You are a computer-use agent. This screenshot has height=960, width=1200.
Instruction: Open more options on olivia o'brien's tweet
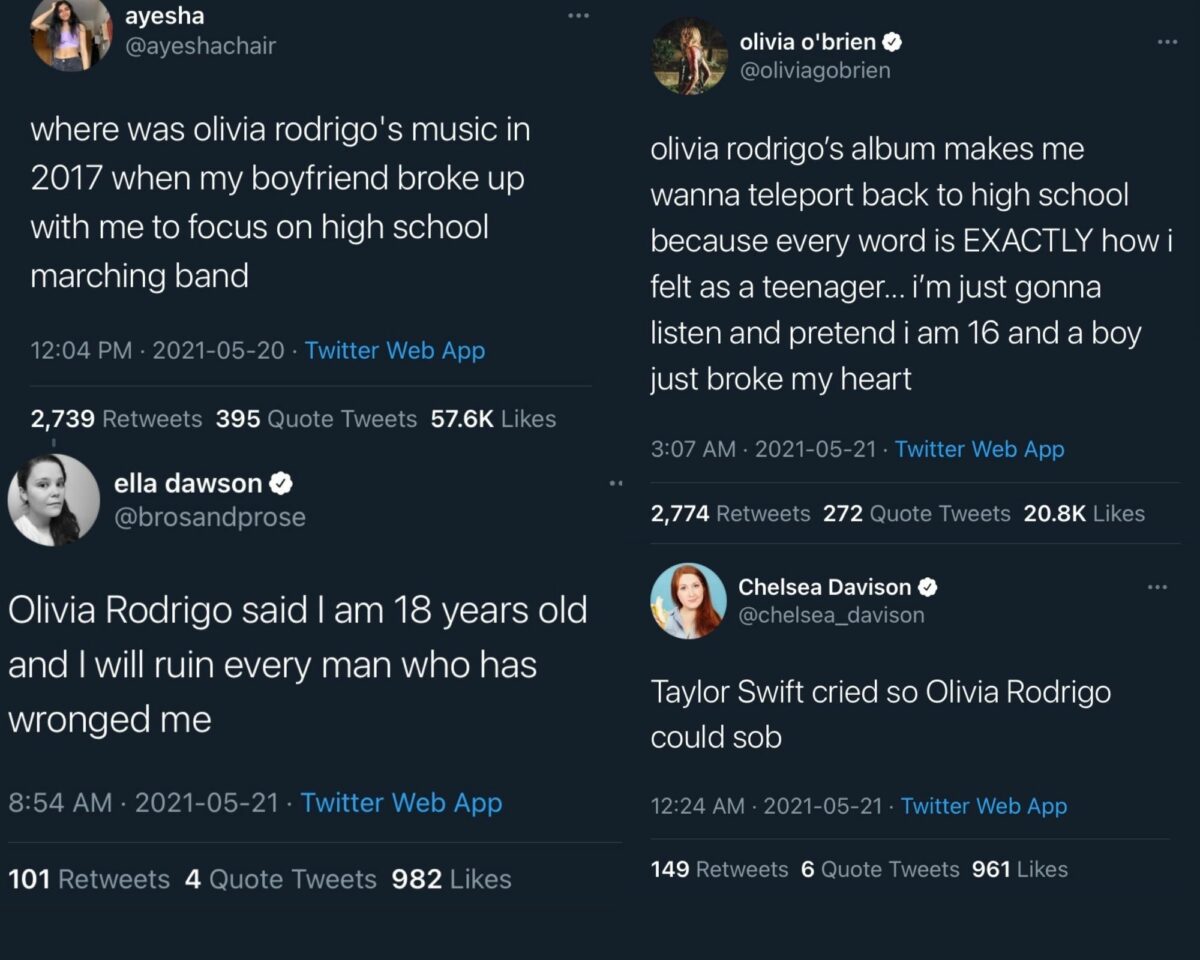coord(1167,42)
